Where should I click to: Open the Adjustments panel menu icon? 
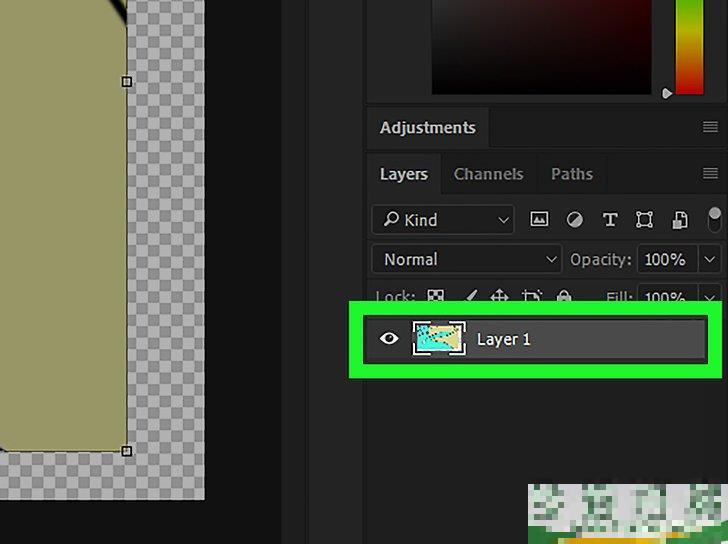pos(710,127)
